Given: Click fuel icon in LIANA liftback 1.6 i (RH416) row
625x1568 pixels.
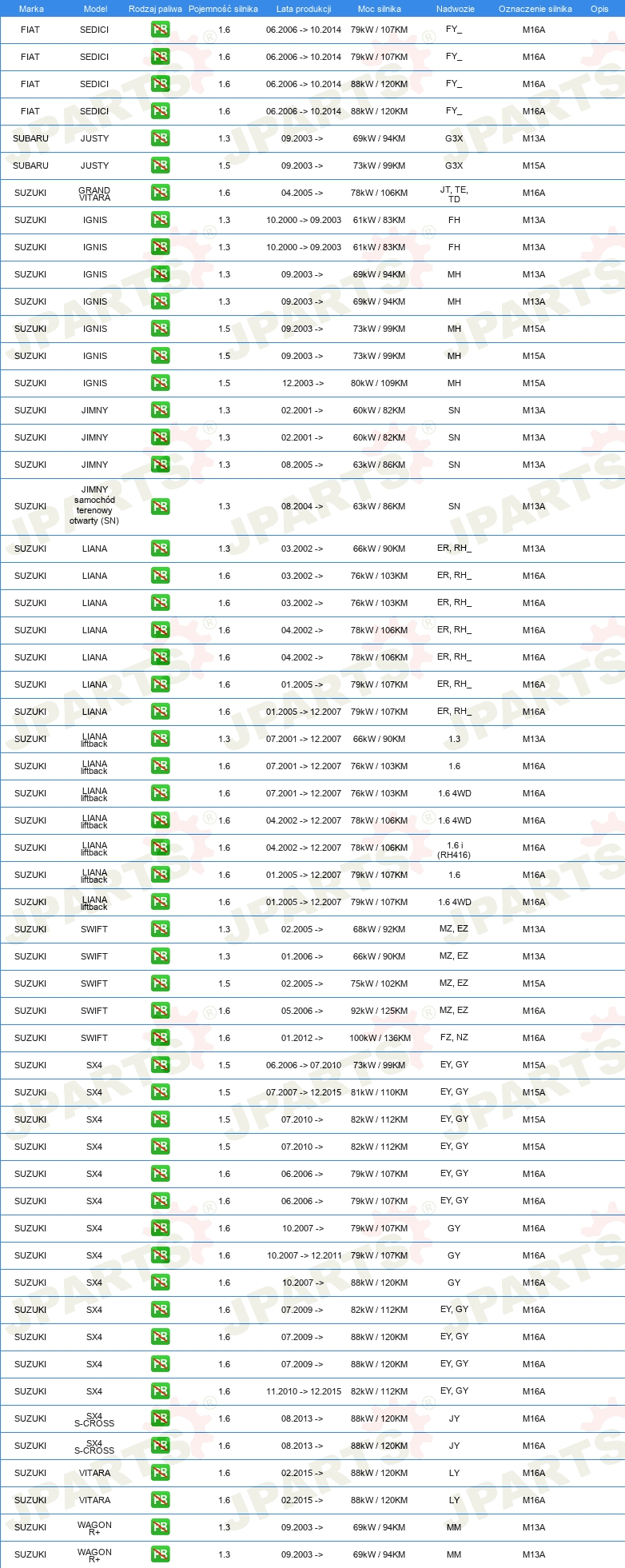Looking at the screenshot, I should click(x=160, y=848).
